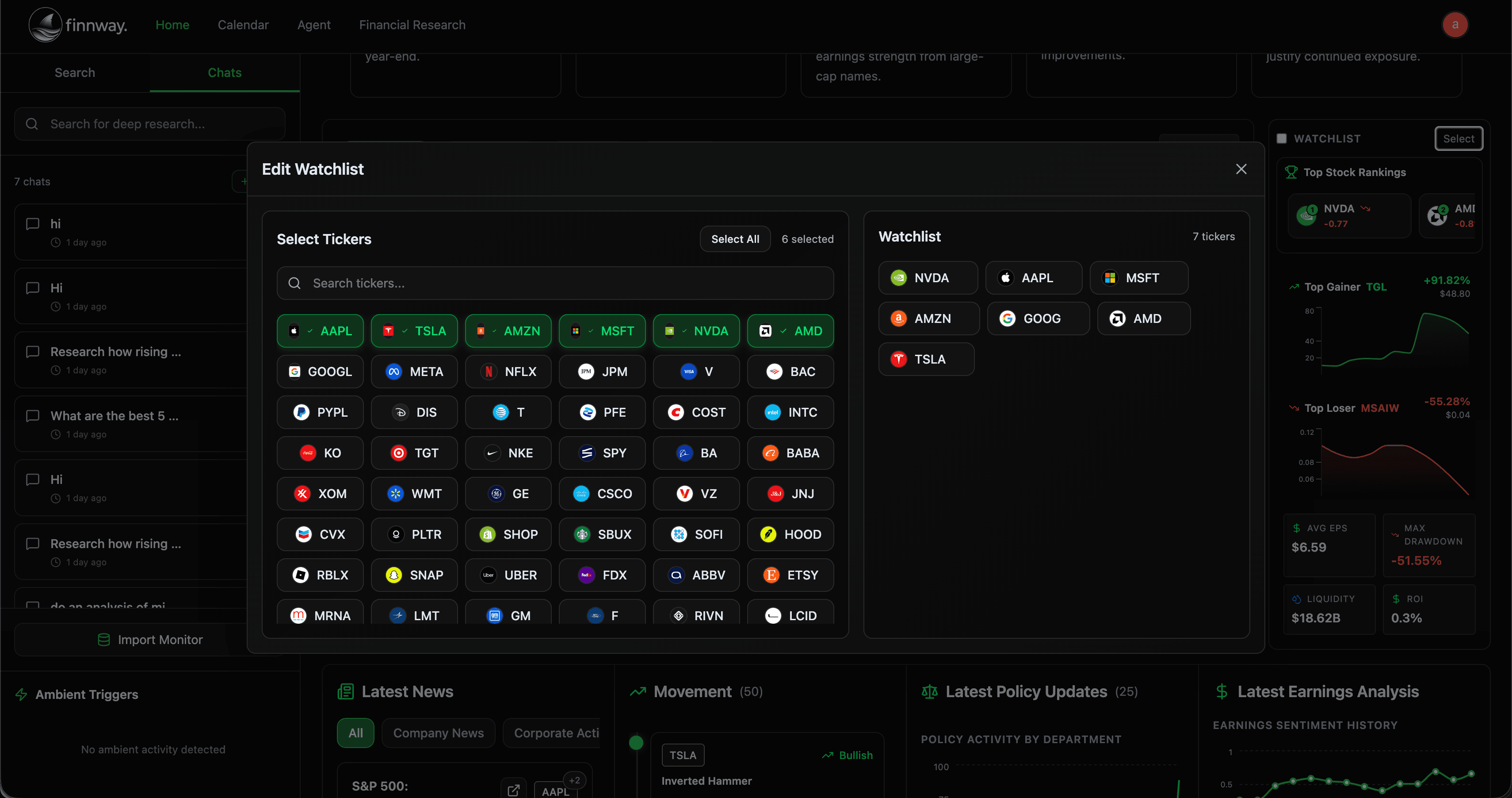Click the NVDA chip in Watchlist panel
The height and width of the screenshot is (798, 1512).
[x=928, y=278]
